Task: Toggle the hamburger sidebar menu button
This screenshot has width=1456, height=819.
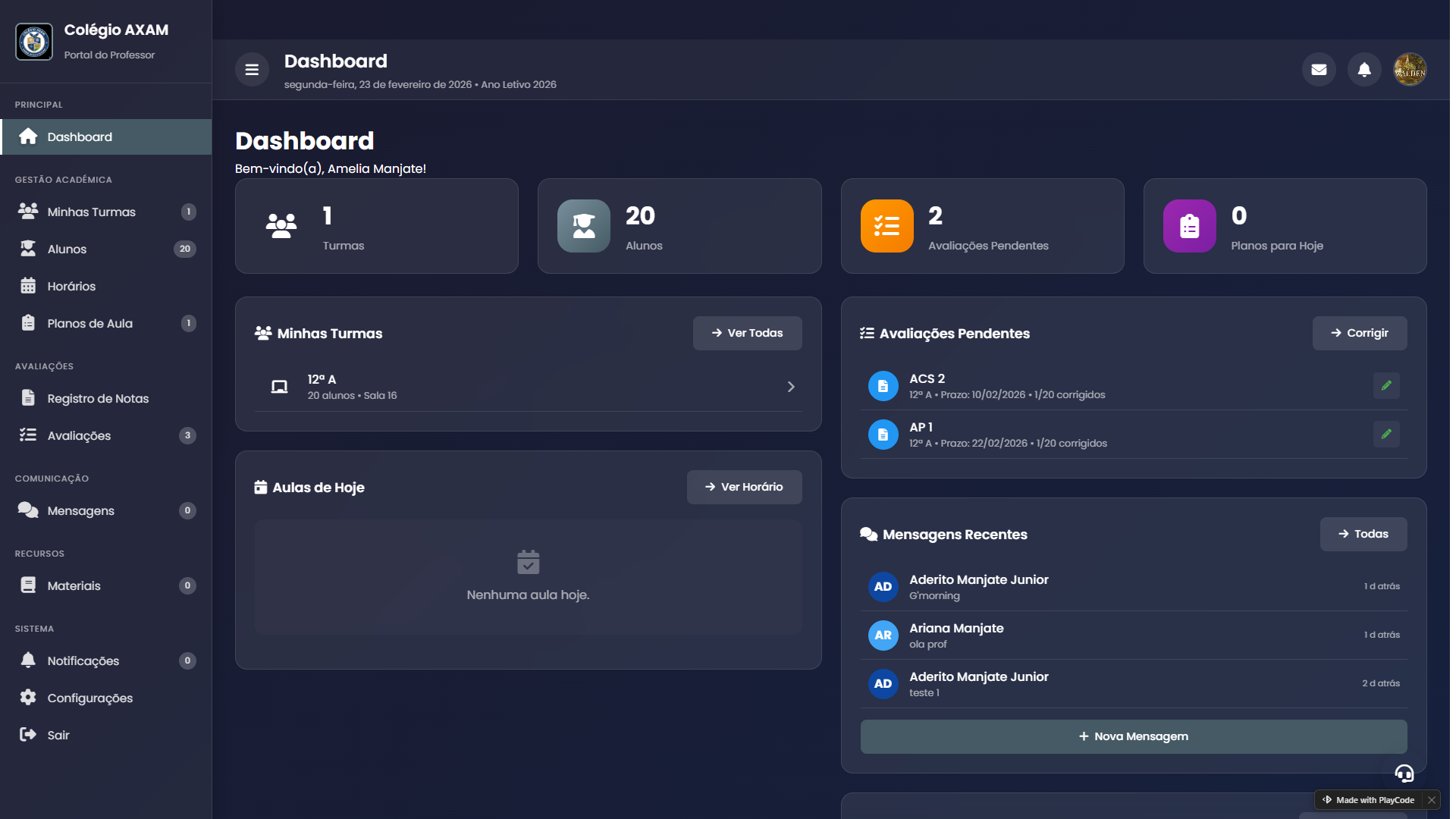Action: click(x=252, y=70)
